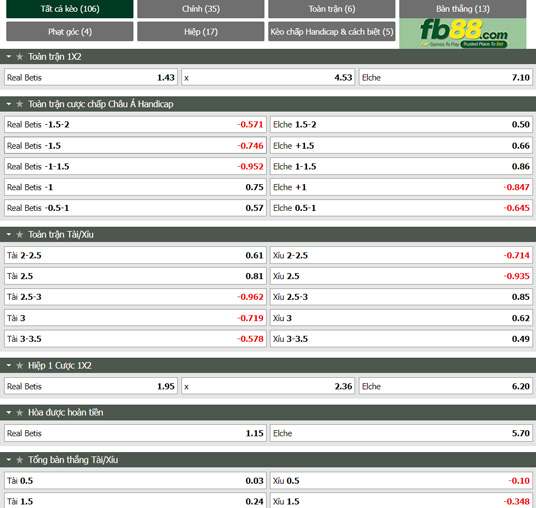Star the Hiệp 1 Cược 1X2 section
The width and height of the screenshot is (536, 508).
[x=19, y=365]
